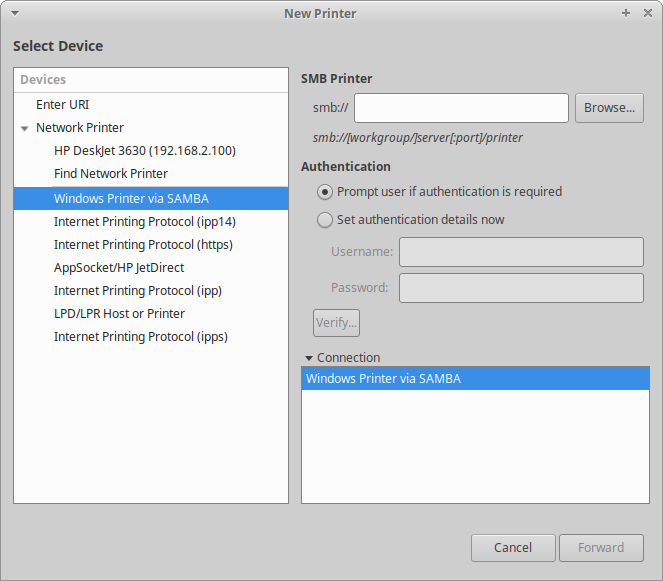Choose Find Network Printer entry
663x581 pixels.
(x=110, y=174)
